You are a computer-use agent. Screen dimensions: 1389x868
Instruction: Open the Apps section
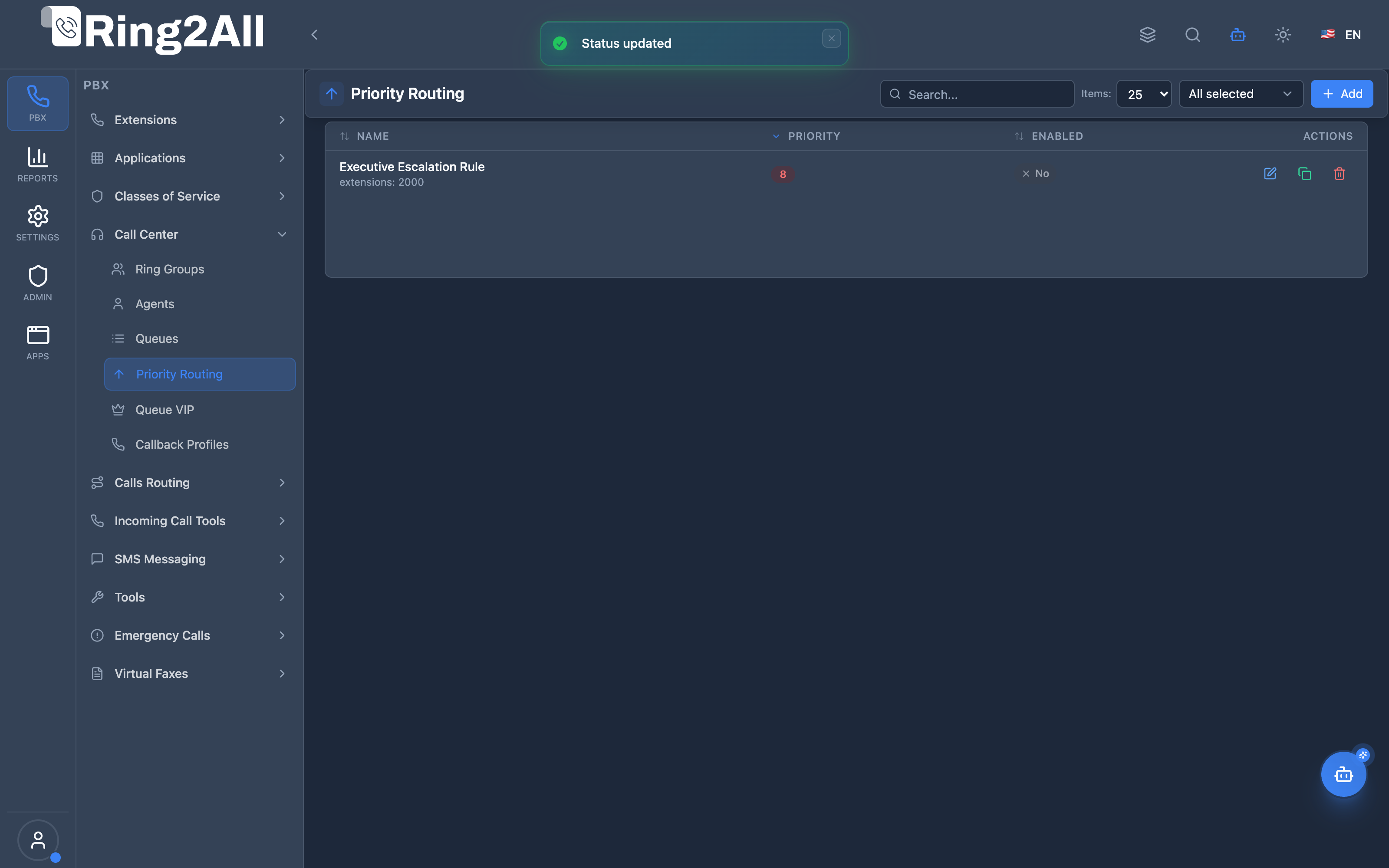[x=38, y=343]
